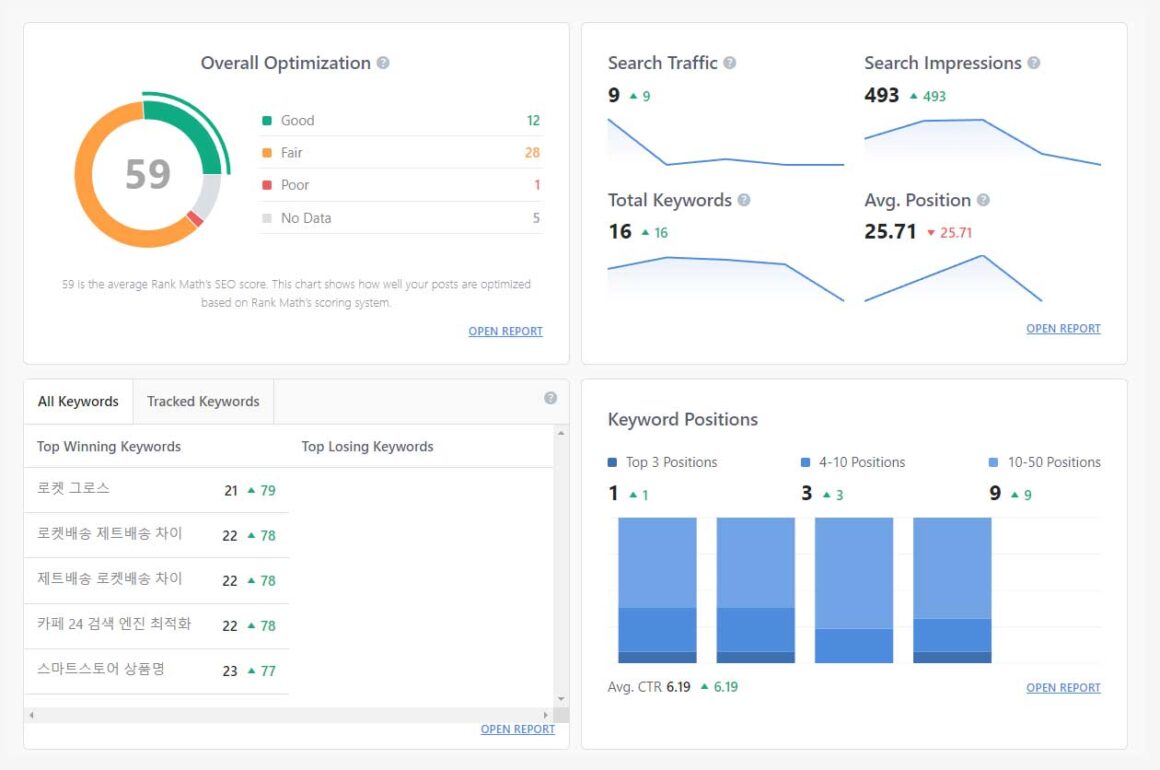Click the Top 3 Positions legend marker

click(x=613, y=463)
